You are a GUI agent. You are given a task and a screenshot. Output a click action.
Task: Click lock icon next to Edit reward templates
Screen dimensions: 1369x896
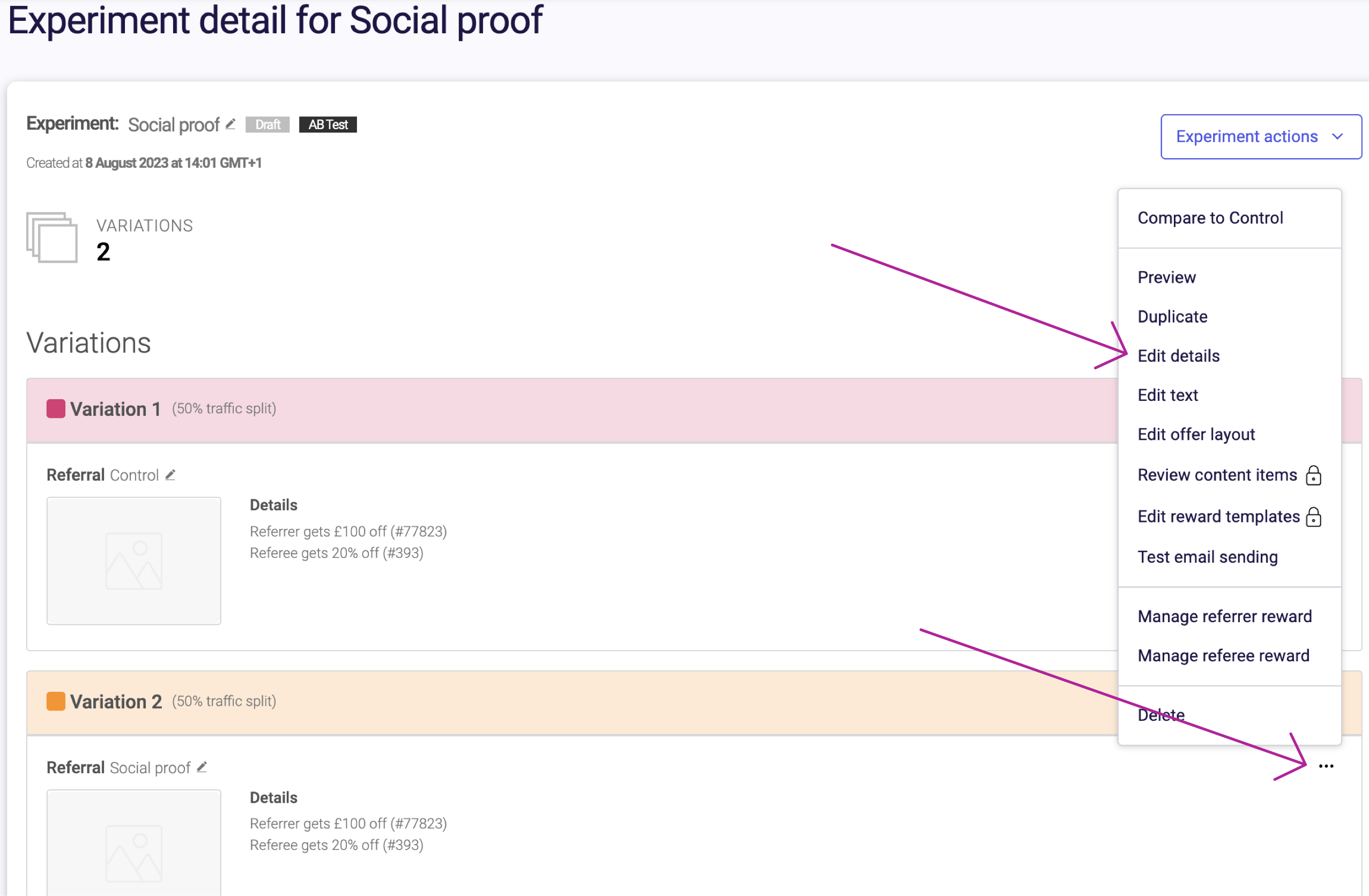click(1313, 517)
